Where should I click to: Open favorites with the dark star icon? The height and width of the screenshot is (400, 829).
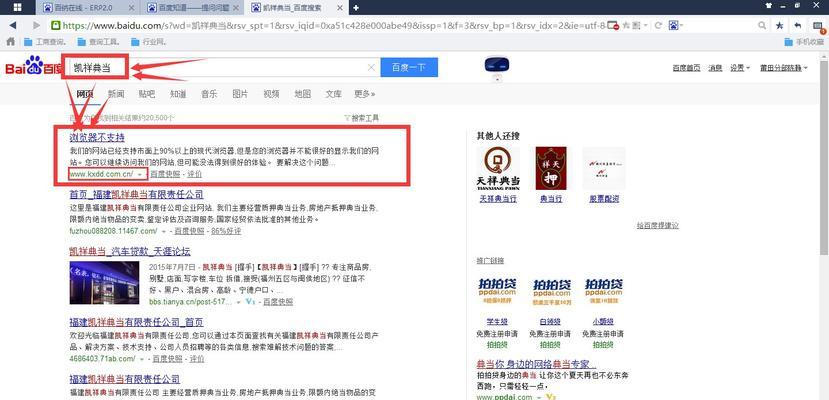point(780,25)
